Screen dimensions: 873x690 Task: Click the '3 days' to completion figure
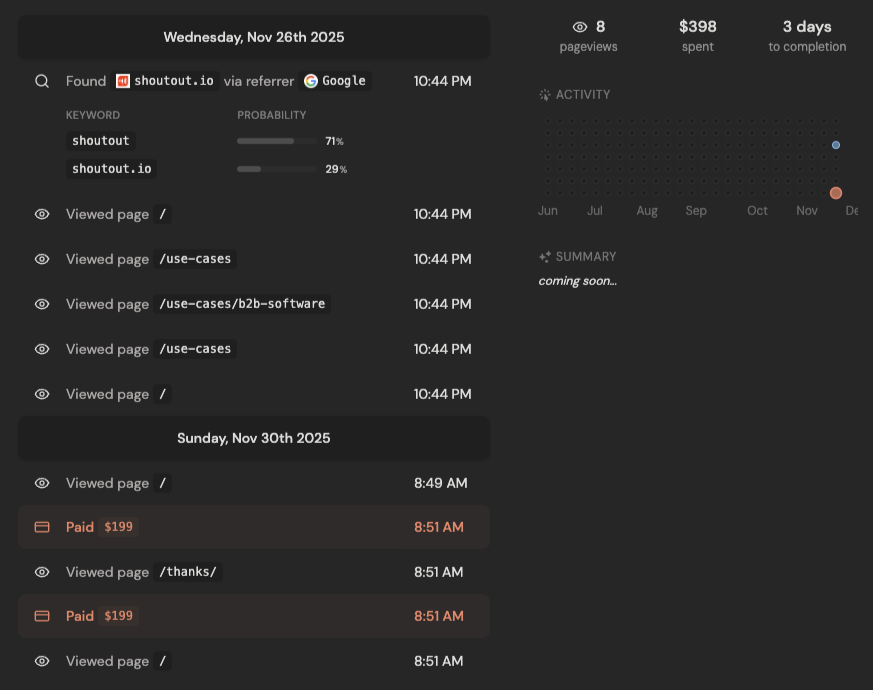point(807,27)
